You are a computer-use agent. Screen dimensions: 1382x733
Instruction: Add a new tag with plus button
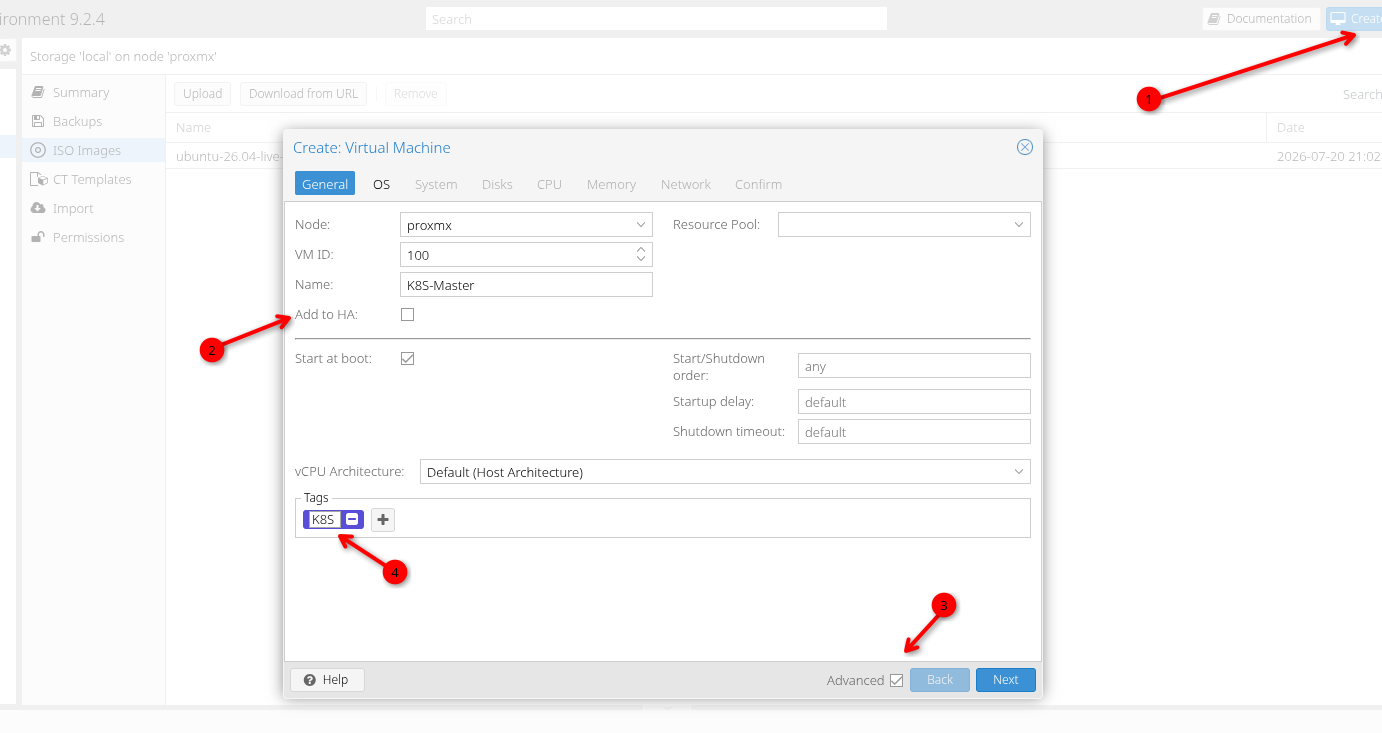[383, 520]
